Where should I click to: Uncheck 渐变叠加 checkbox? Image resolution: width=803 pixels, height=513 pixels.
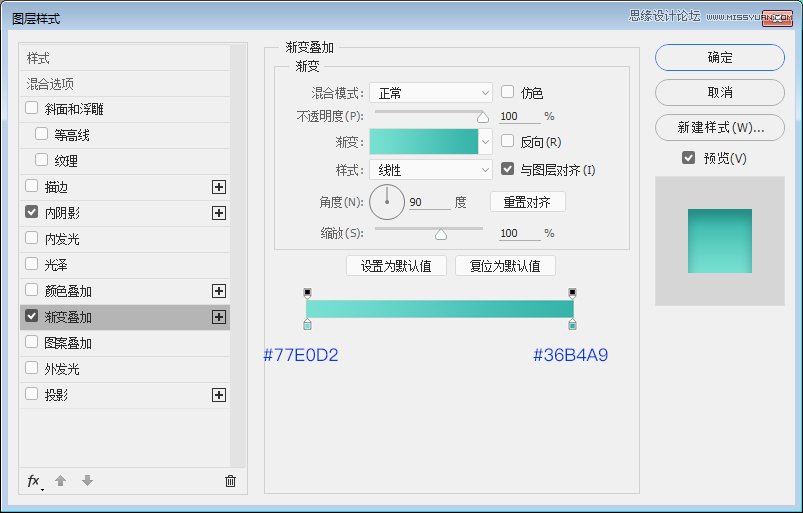click(x=31, y=316)
